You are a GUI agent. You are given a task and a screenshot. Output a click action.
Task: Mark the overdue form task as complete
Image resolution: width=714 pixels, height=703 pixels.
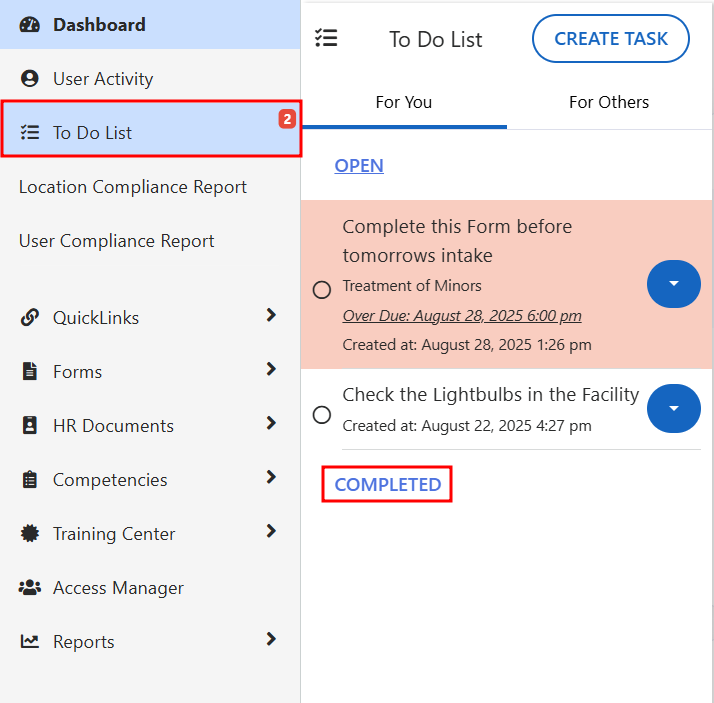pyautogui.click(x=322, y=290)
